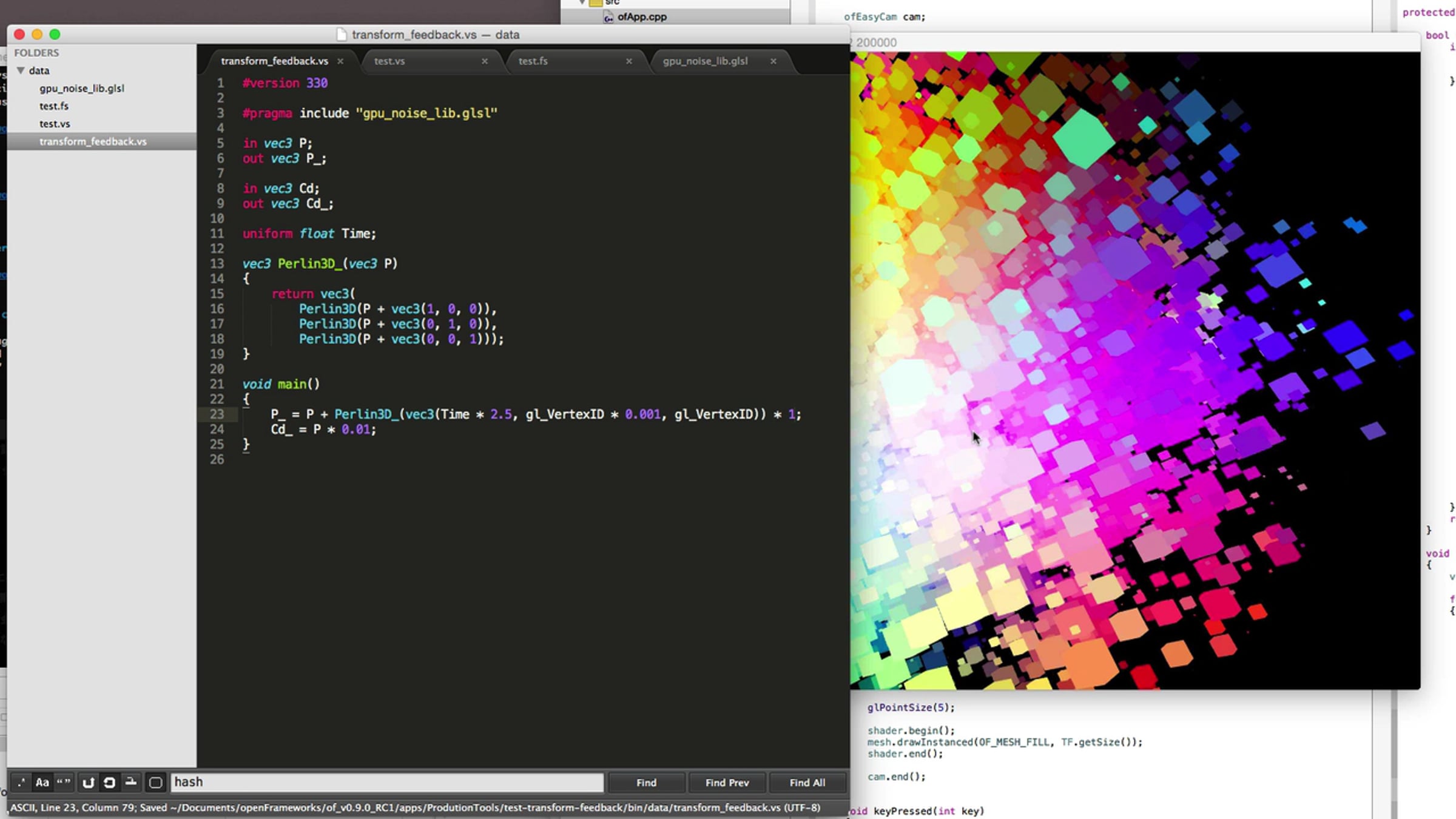
Task: Close the transform_feedback.vs tab
Action: point(340,61)
